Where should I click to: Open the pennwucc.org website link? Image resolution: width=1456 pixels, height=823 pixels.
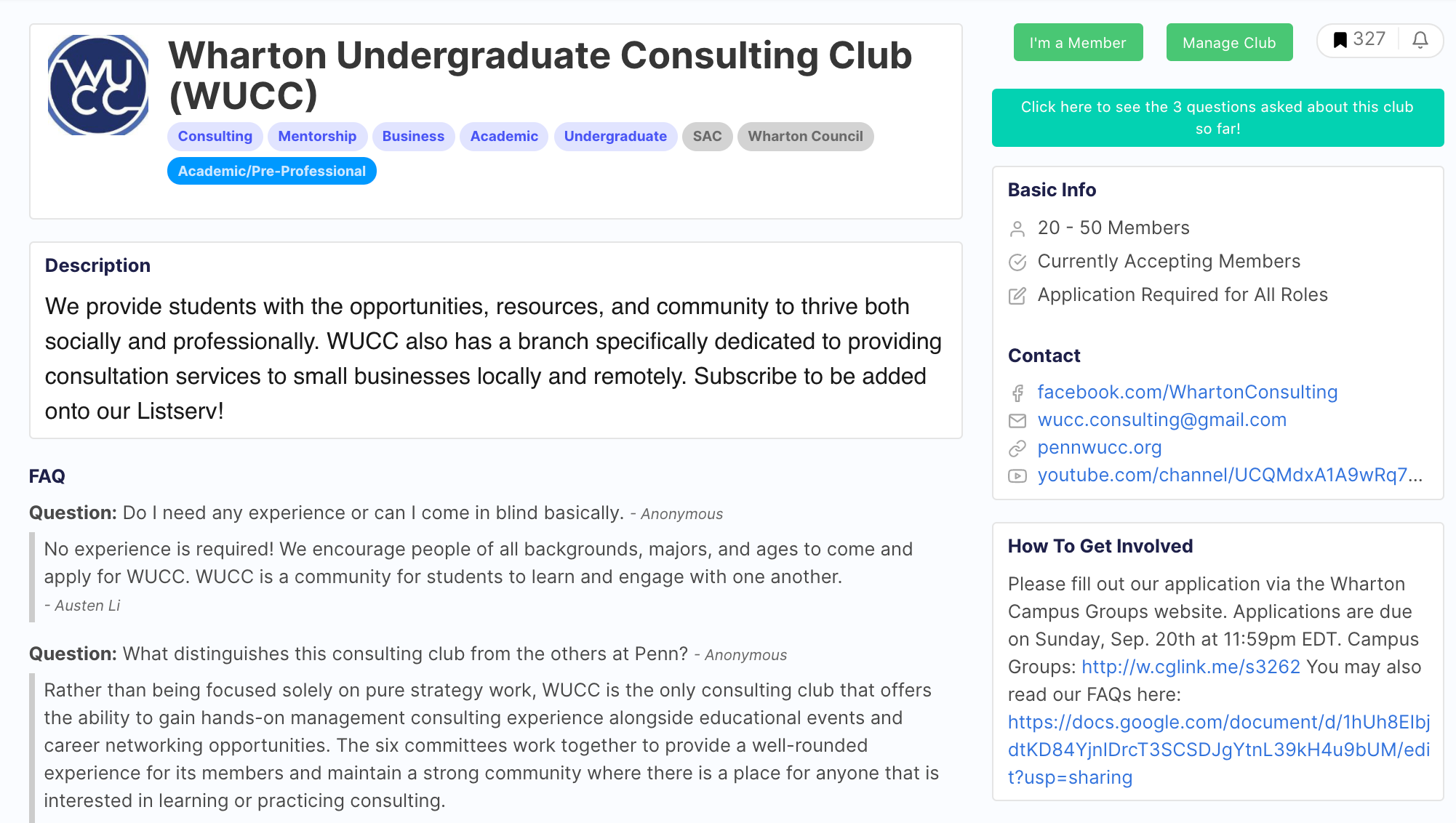(1099, 448)
